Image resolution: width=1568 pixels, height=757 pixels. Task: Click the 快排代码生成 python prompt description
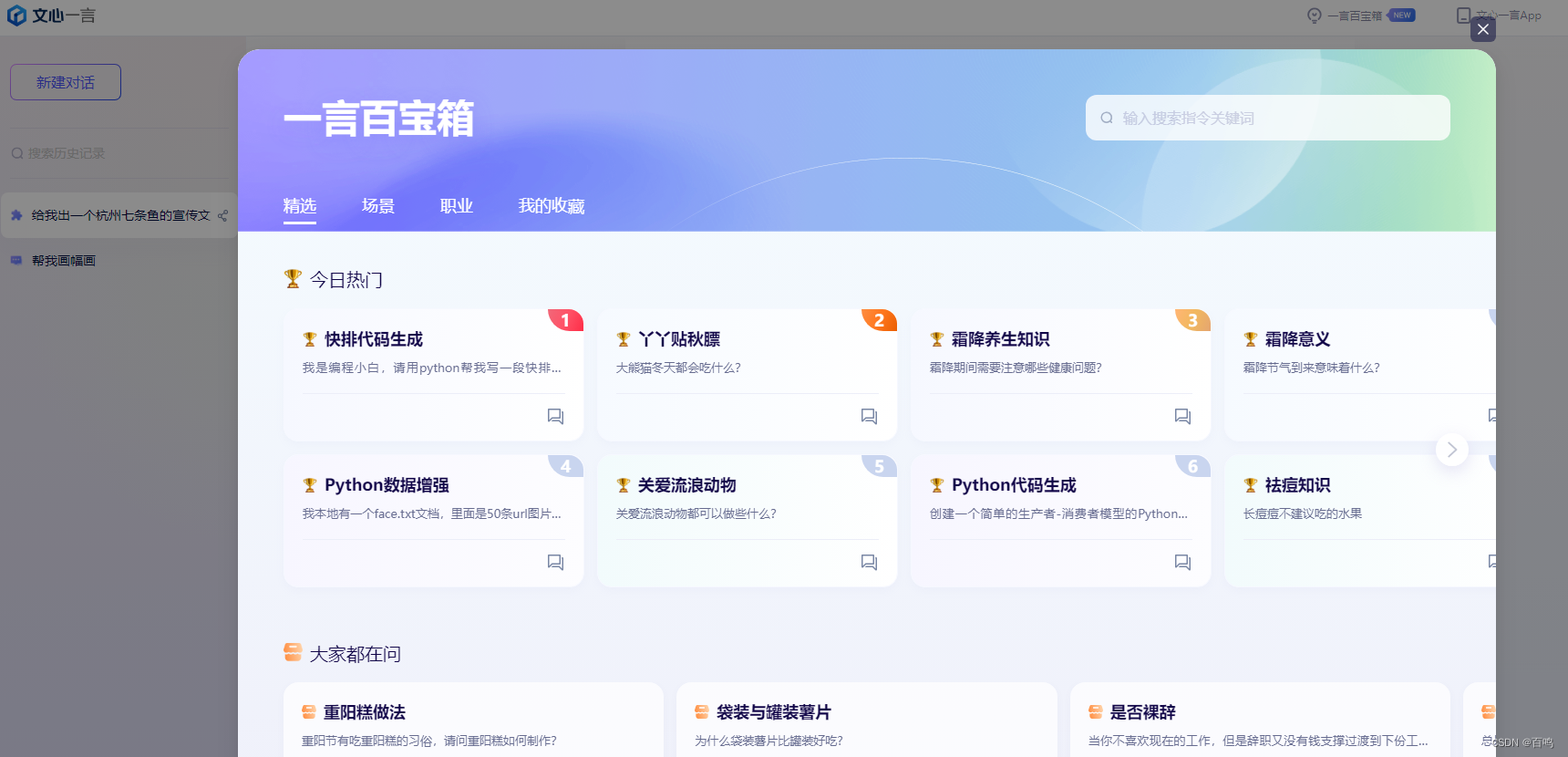tap(432, 368)
